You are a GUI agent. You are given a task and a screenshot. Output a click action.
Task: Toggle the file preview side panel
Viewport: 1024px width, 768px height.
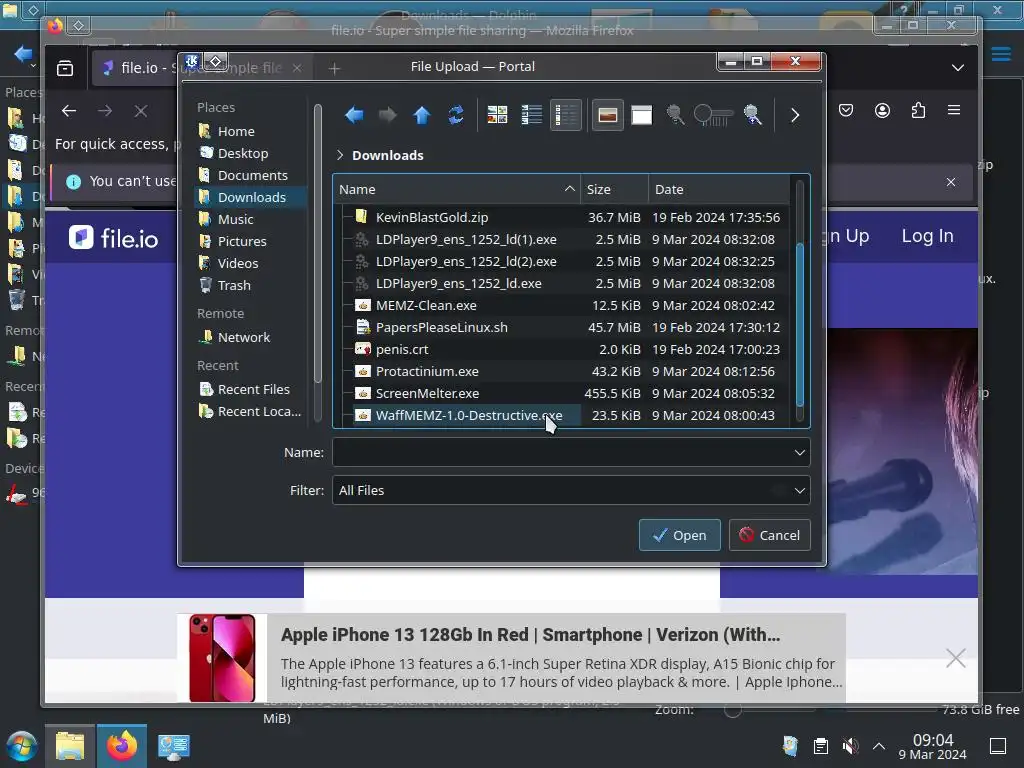pyautogui.click(x=641, y=116)
